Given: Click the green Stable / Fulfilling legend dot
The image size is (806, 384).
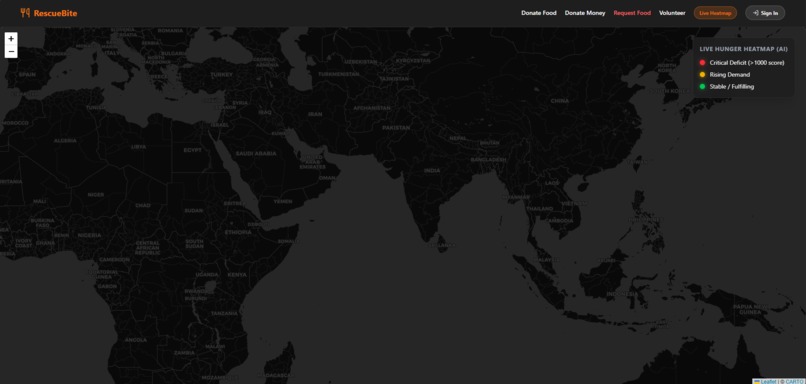Looking at the screenshot, I should (x=702, y=86).
